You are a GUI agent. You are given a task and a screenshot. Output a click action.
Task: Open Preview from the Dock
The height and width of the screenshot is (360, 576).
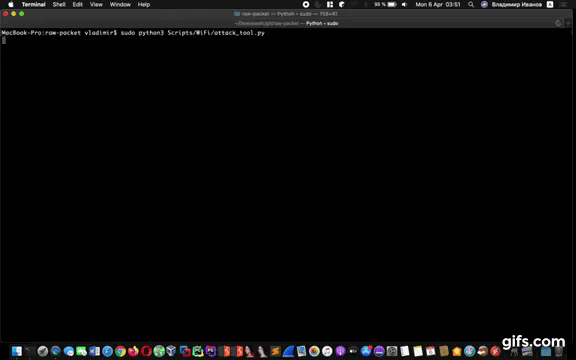(x=301, y=351)
